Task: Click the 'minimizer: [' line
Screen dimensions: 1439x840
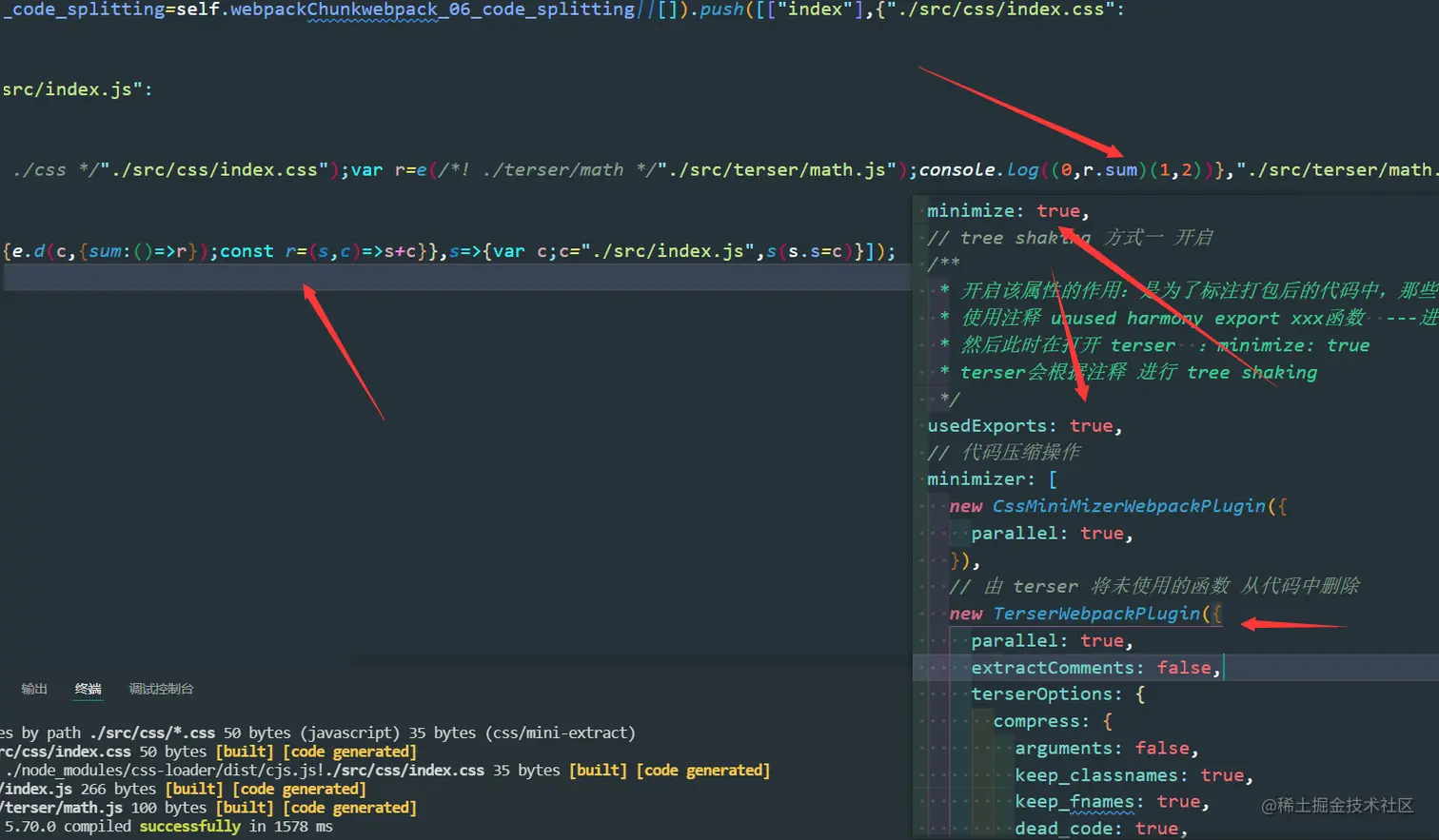Action: coord(992,479)
